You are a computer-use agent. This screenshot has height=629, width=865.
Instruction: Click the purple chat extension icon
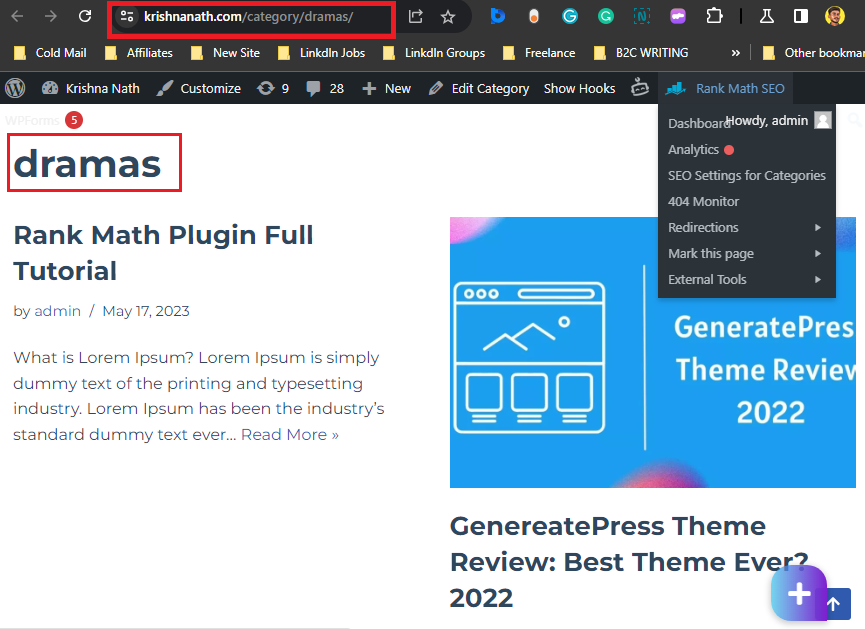(x=677, y=17)
